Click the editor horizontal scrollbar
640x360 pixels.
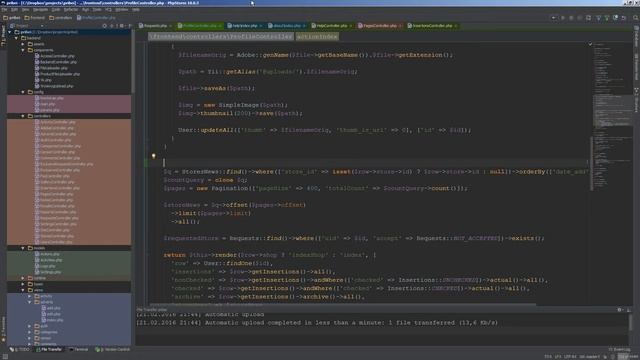343,304
